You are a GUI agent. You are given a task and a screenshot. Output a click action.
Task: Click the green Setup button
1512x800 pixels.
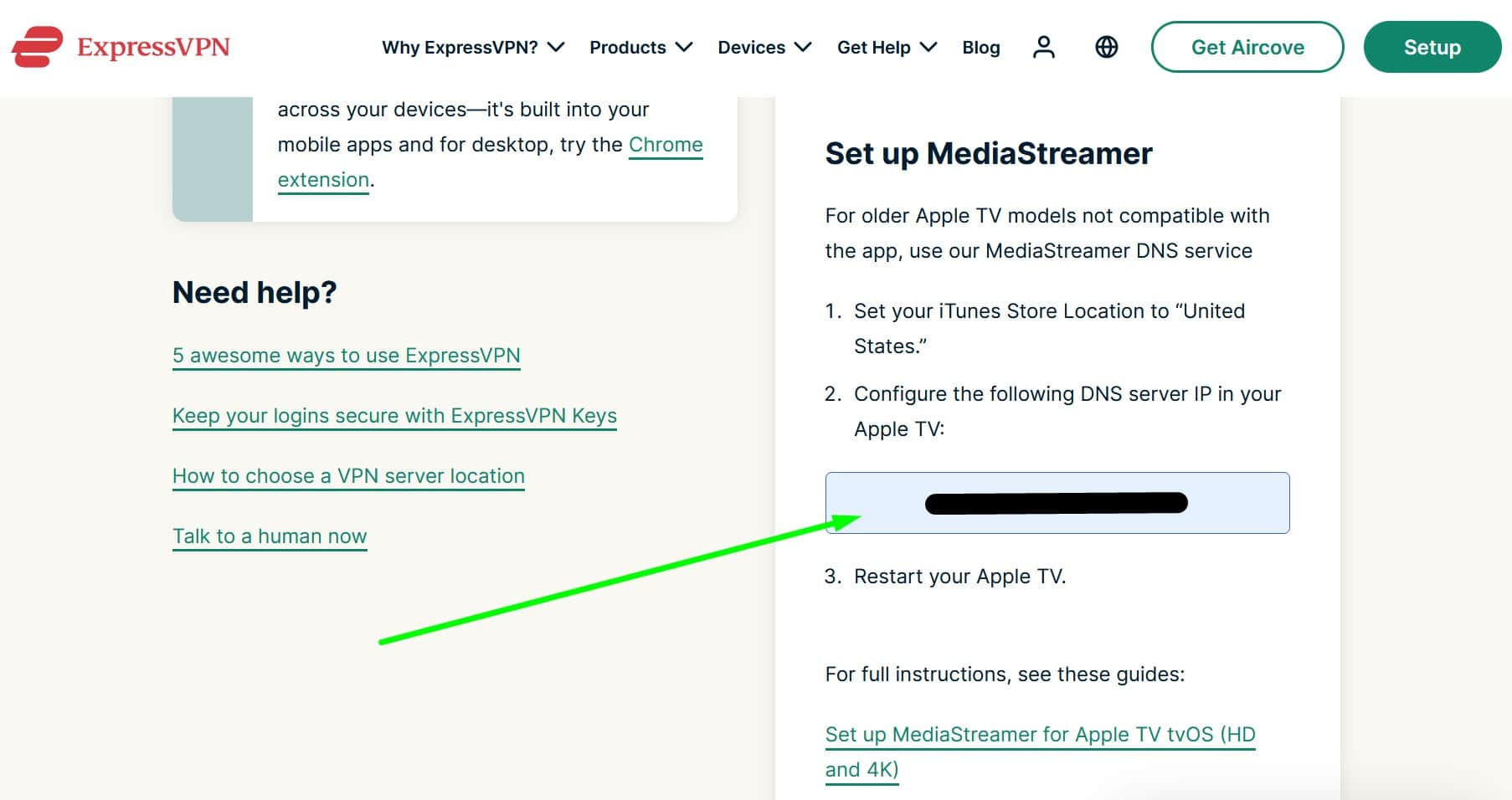point(1432,47)
